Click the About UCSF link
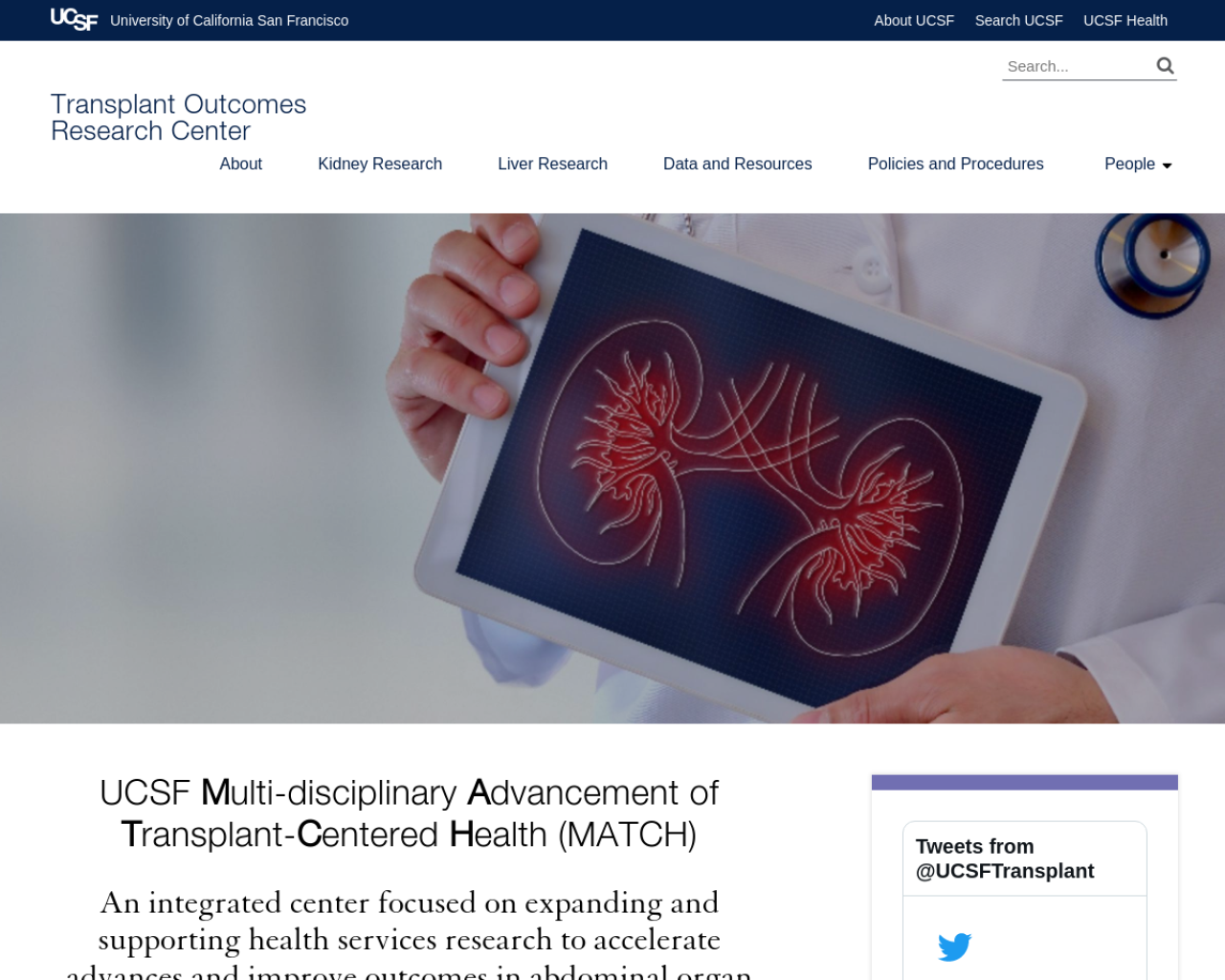 coord(914,20)
